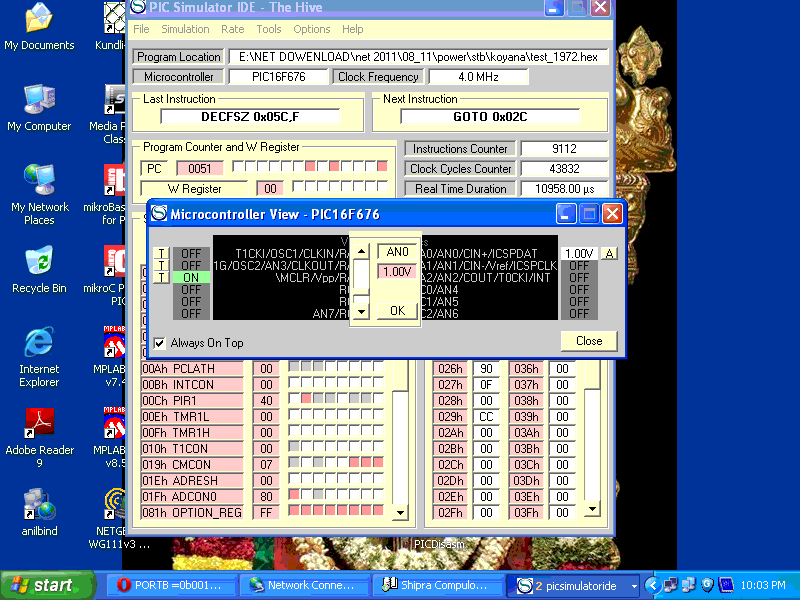The image size is (800, 600).
Task: Toggle Always On Top checkbox
Action: (x=160, y=343)
